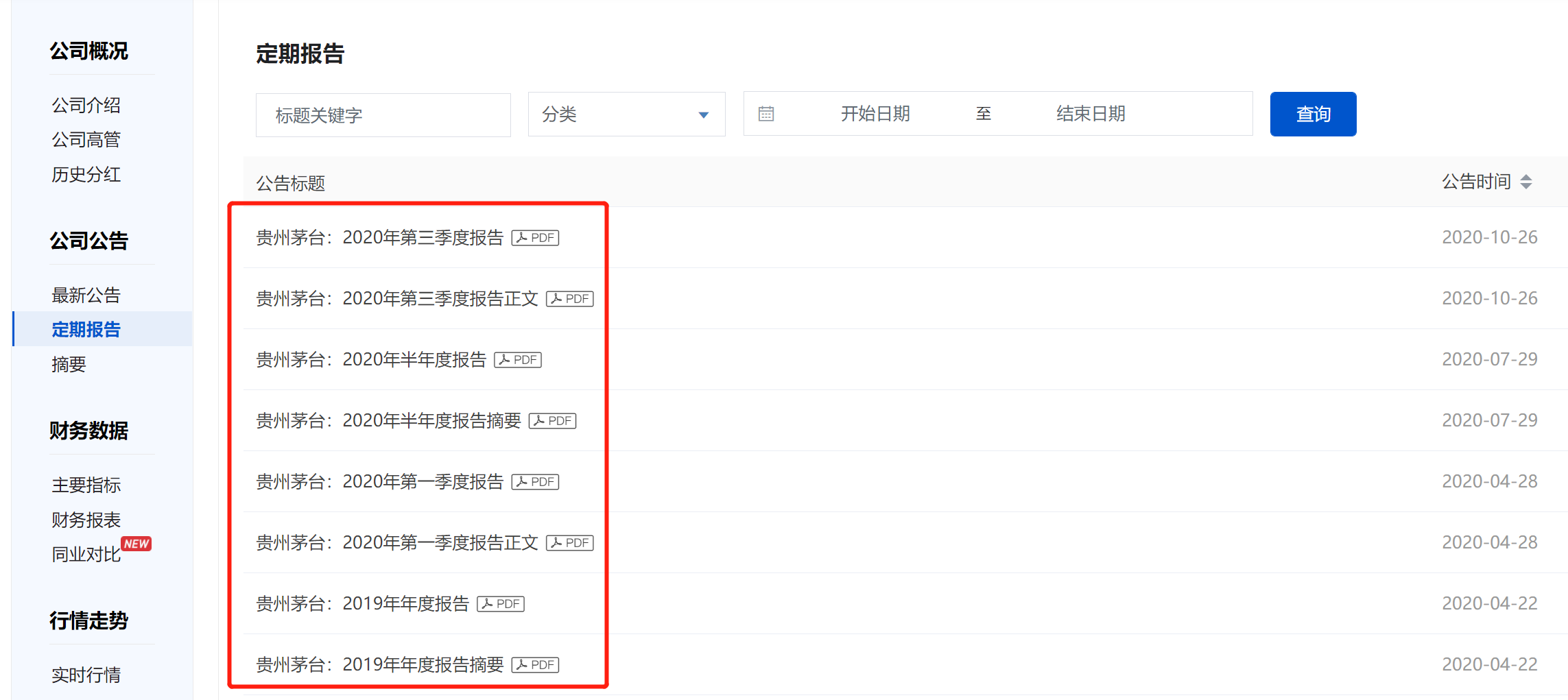Open PDF icon for 2019年年度报告摘要

[x=535, y=665]
